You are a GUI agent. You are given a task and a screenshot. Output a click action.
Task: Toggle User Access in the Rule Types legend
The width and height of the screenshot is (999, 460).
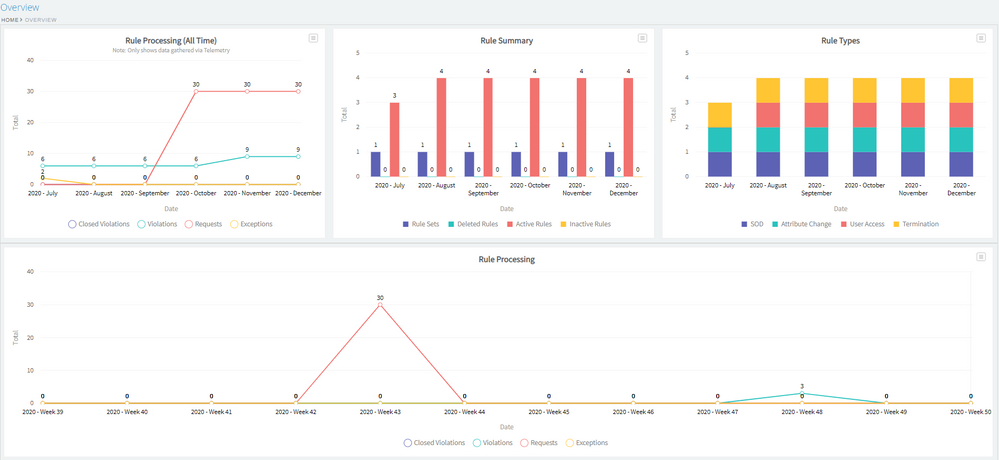coord(861,224)
